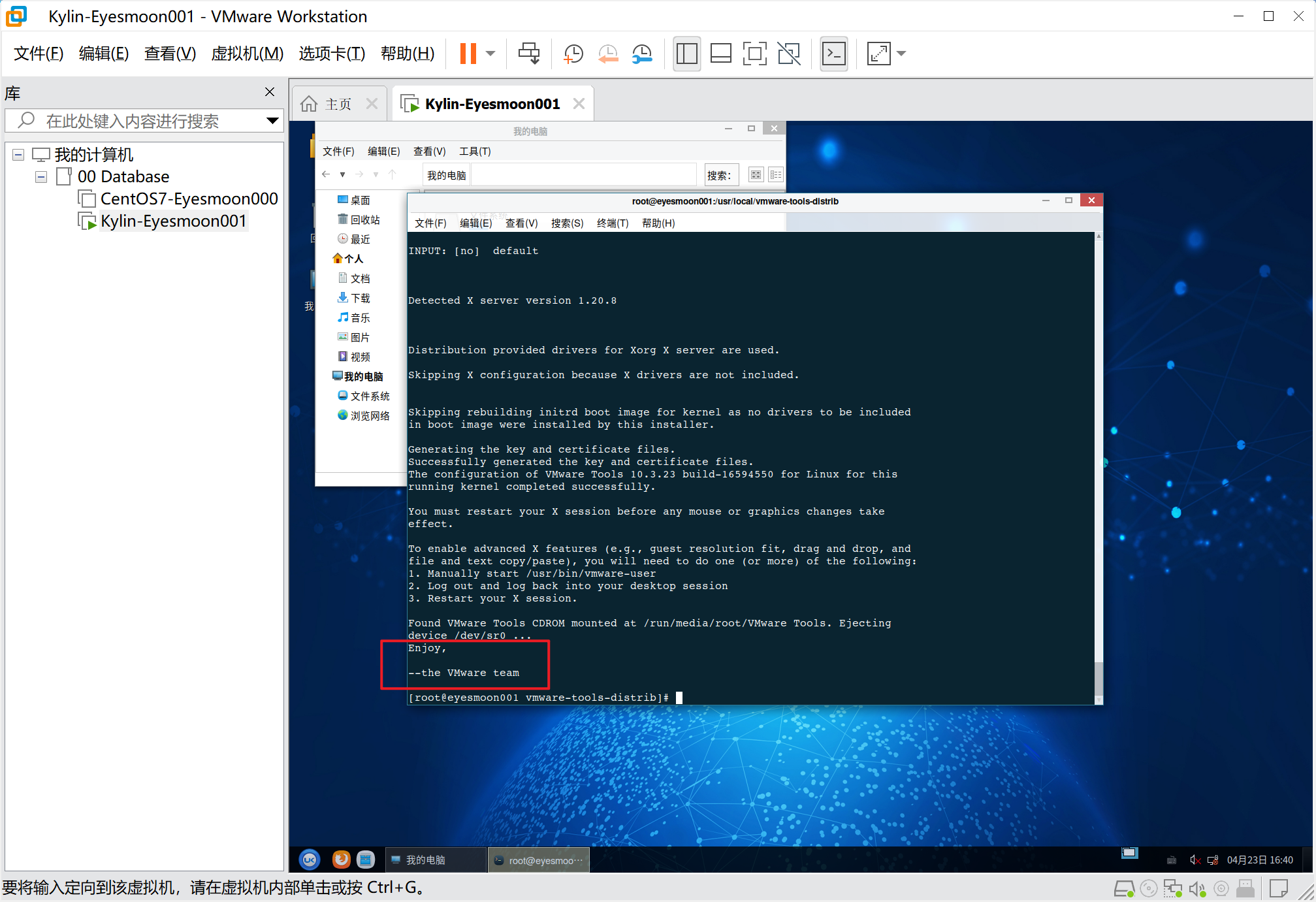Switch to 我的电脑 taskbar window
Screen dimensions: 1316x902
(436, 860)
